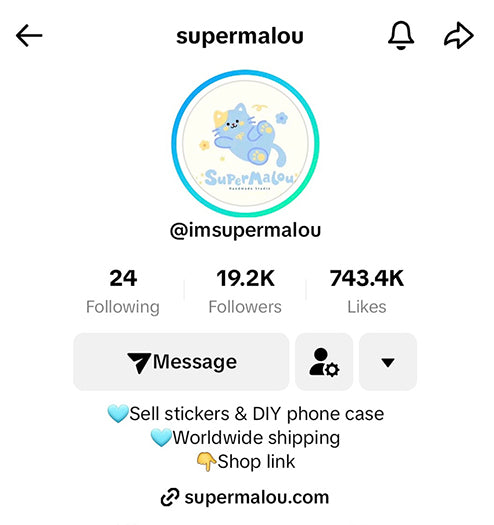Screen dimensions: 494x525
Task: Share profile using the arrow icon
Action: point(459,35)
